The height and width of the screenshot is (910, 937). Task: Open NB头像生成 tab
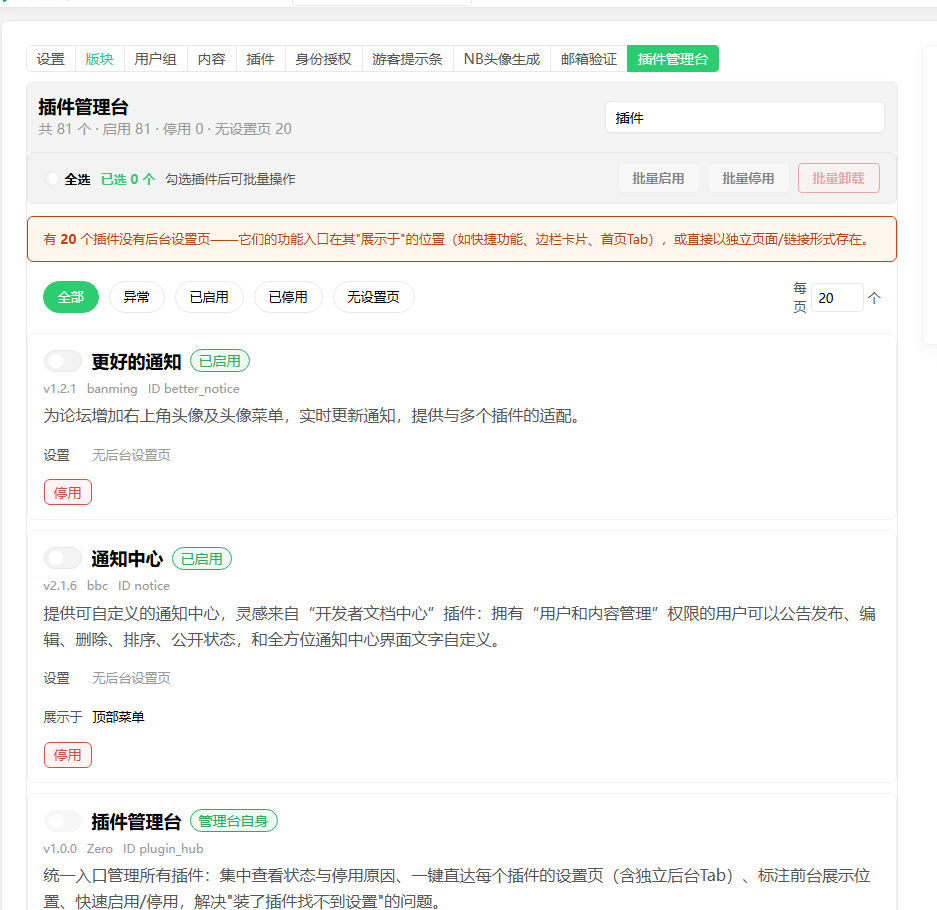click(502, 59)
